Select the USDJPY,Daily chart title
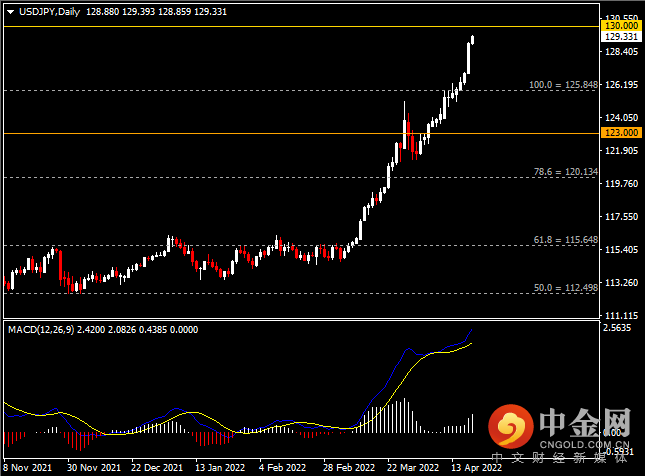Screen dimensions: 645x476 49,12
